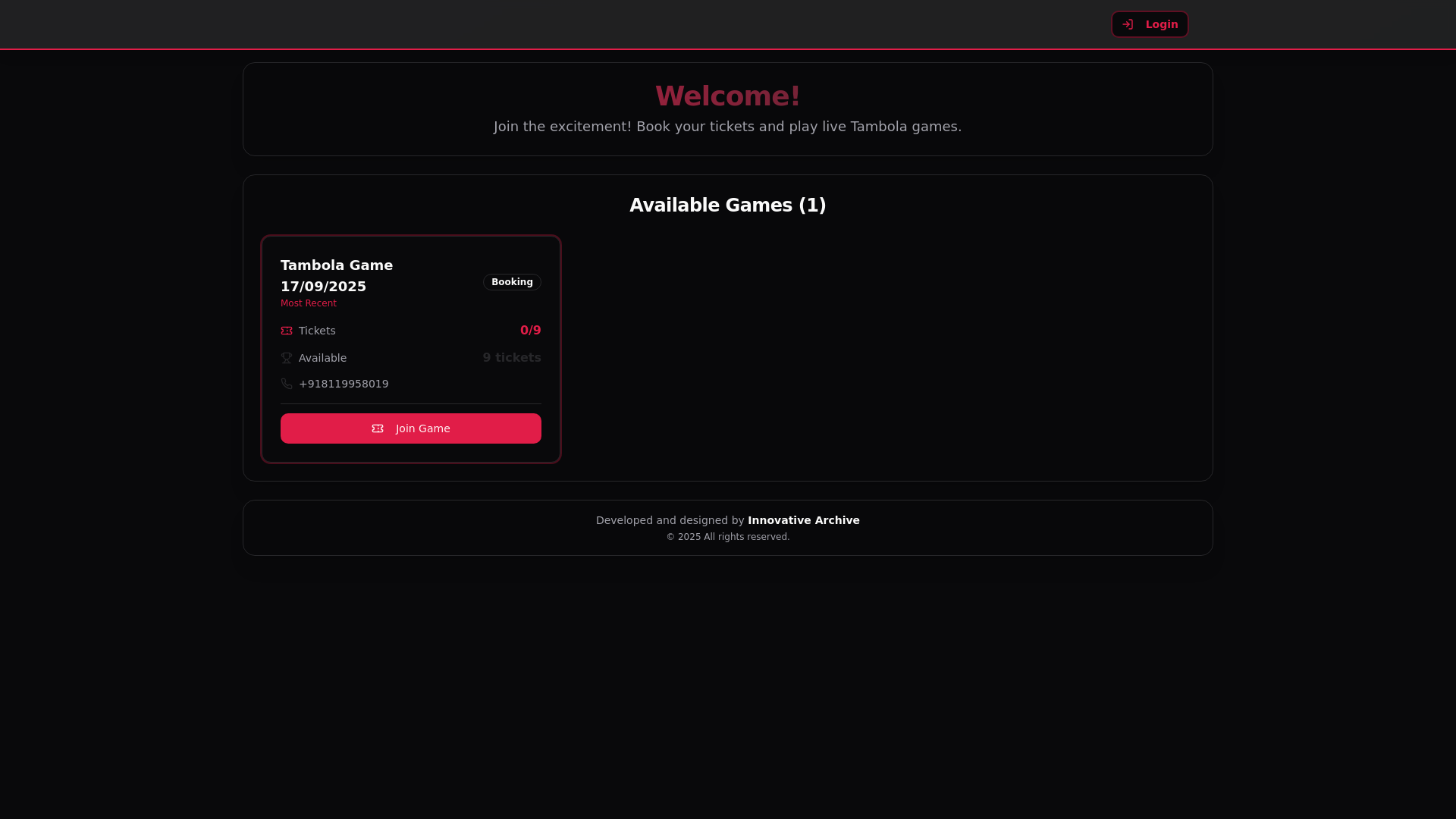Click the Join Game button
Screen dimensions: 1456x819
coord(411,428)
